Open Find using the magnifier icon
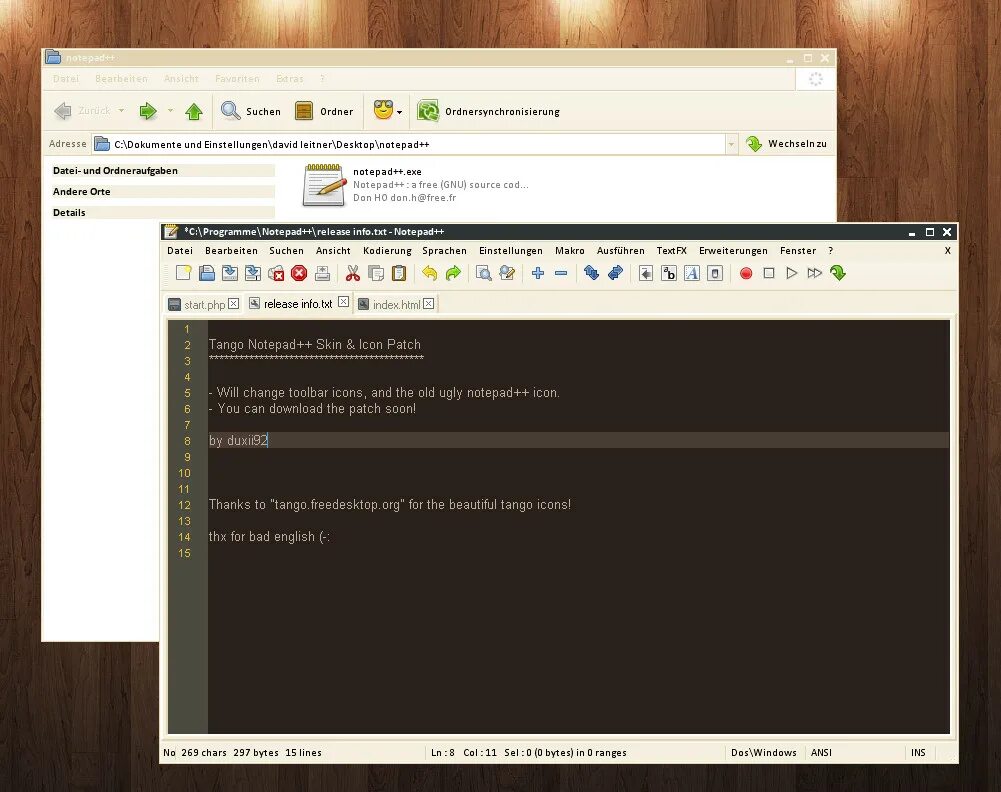Screen dimensions: 1001x792 (x=484, y=273)
